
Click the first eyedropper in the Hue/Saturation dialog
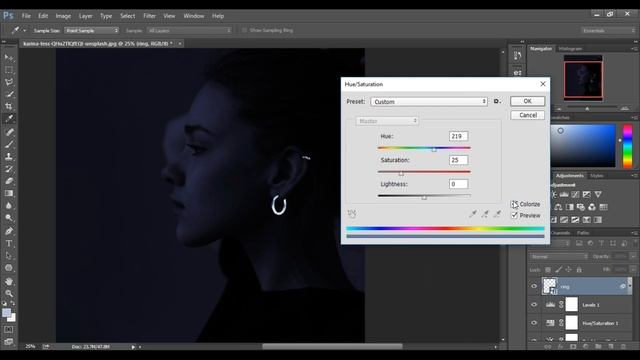pos(473,213)
